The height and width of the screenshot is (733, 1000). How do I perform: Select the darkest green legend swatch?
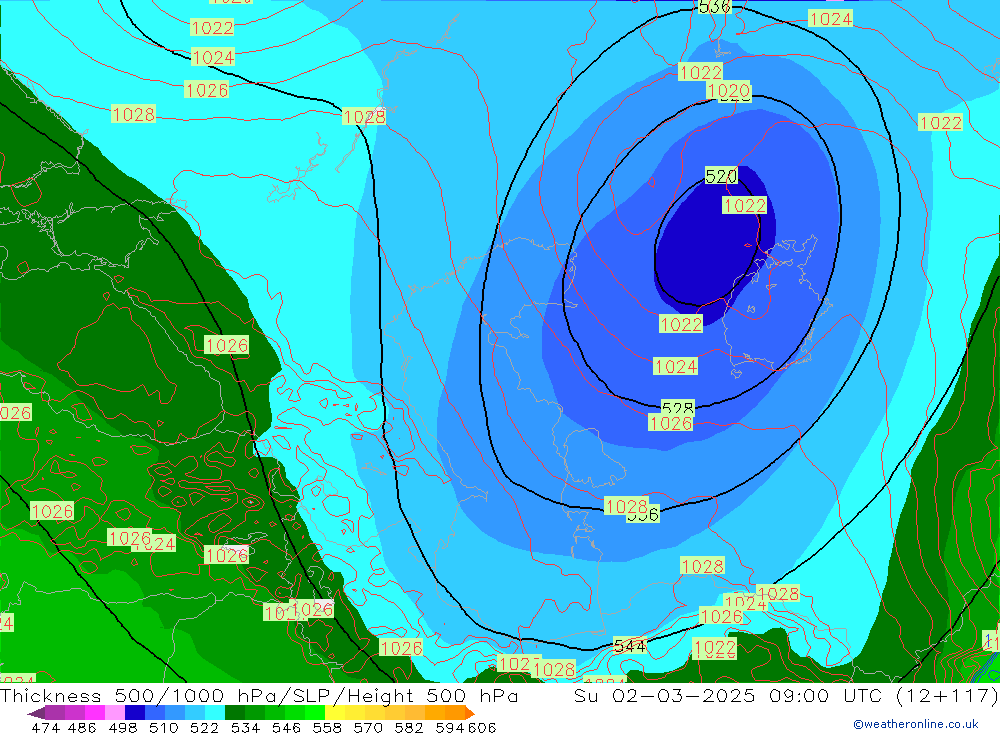[235, 713]
